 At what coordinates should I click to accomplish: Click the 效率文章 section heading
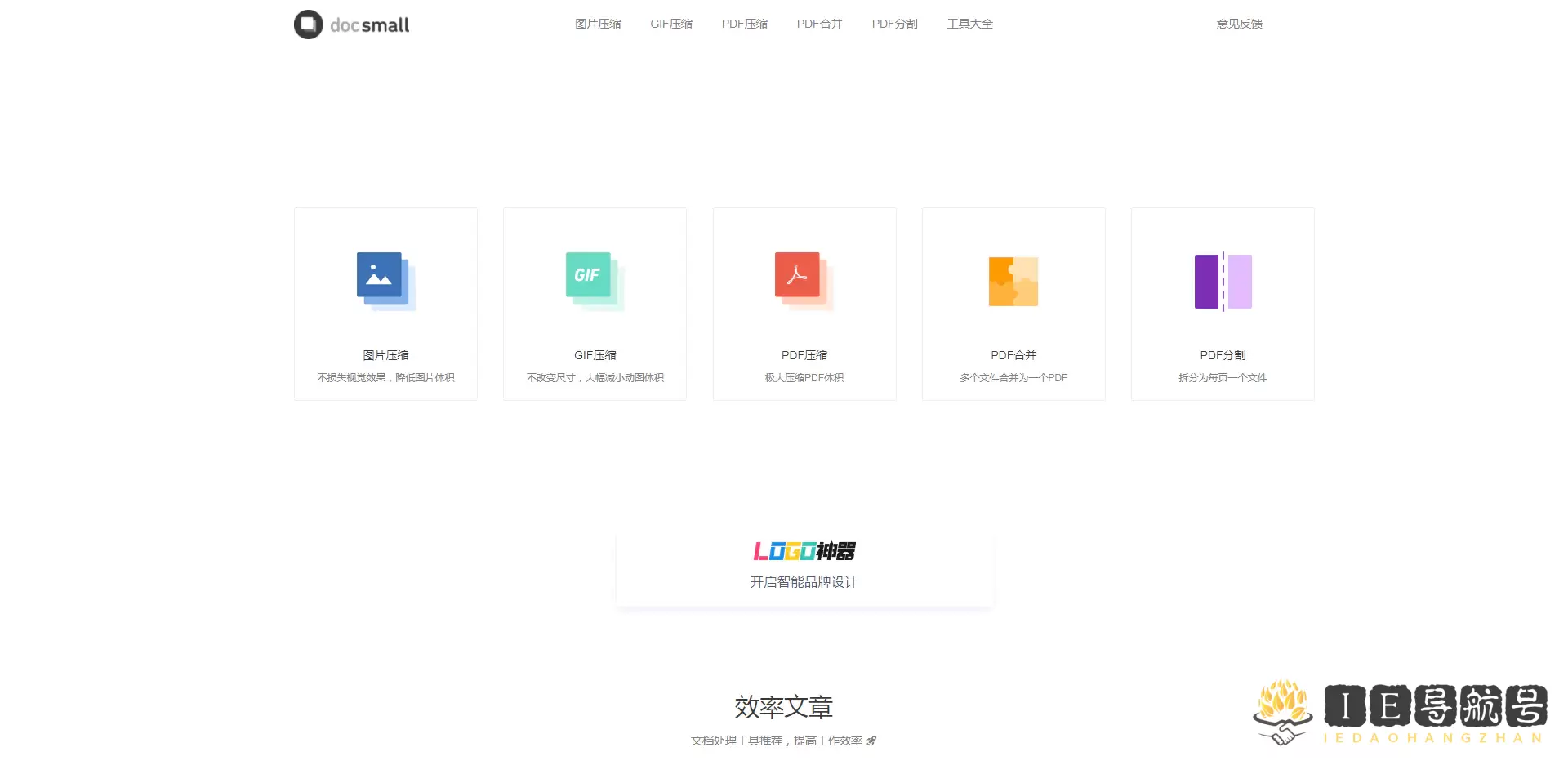783,707
